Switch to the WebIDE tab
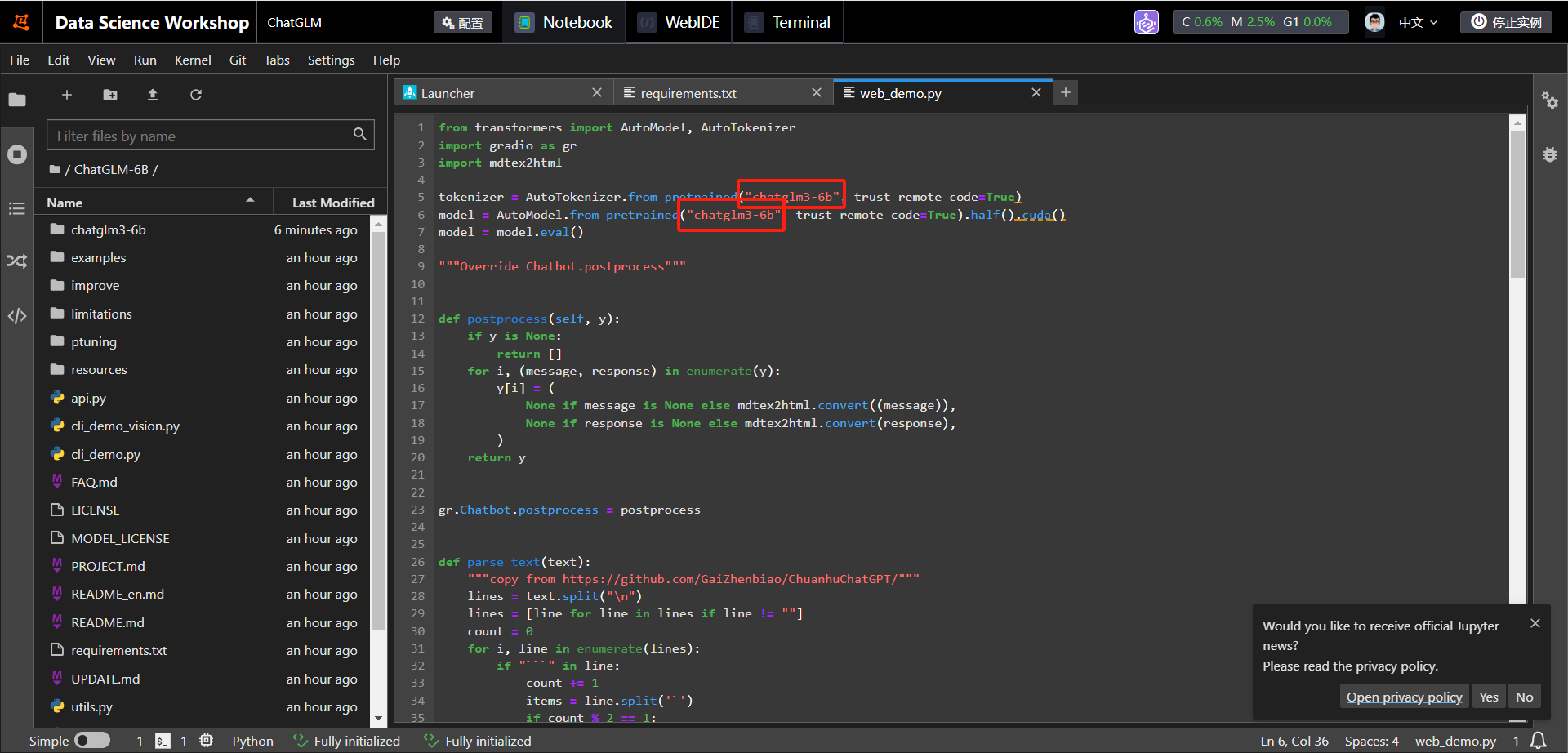Screen dimensions: 1568x753 coord(679,22)
